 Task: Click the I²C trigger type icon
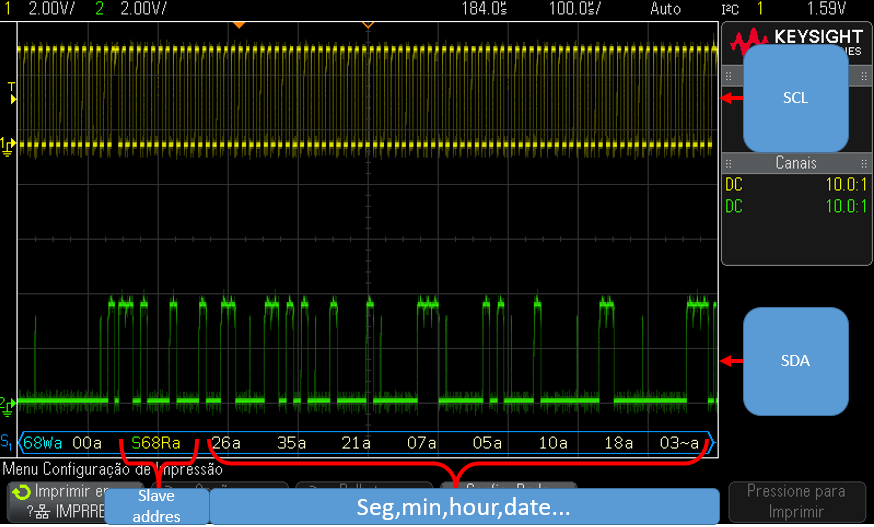(730, 9)
